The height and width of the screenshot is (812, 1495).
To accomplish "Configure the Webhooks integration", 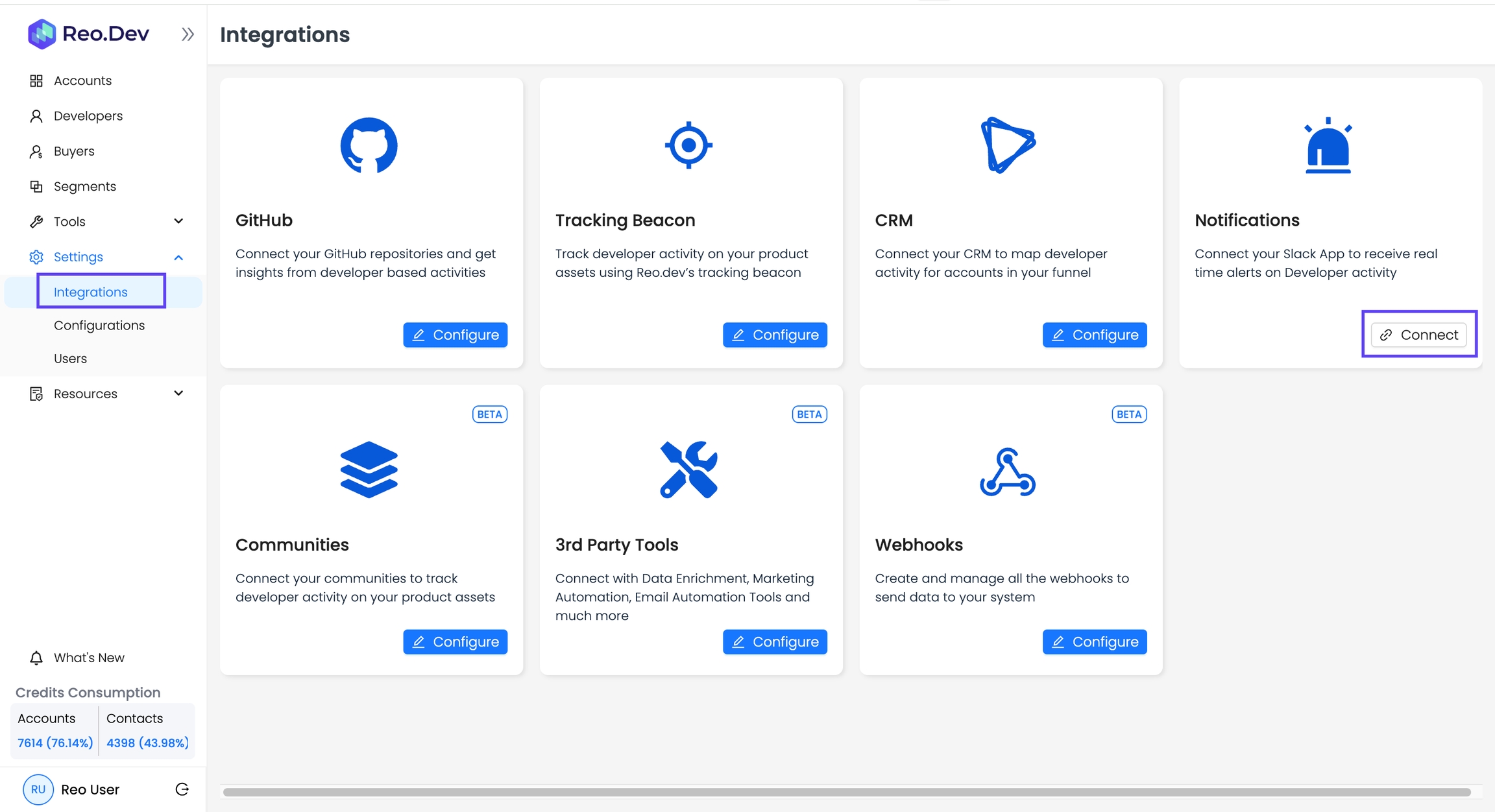I will click(1094, 641).
